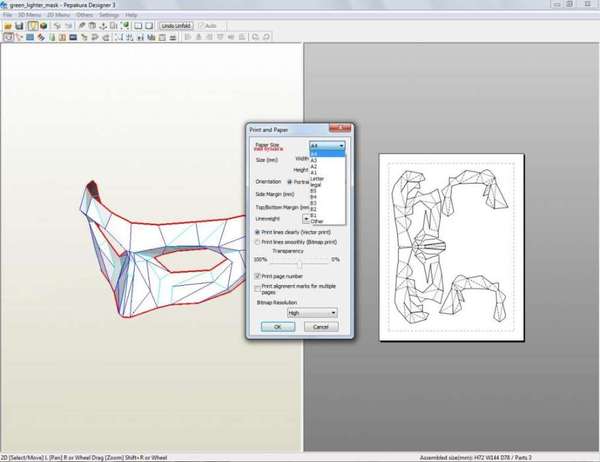The width and height of the screenshot is (600, 462).
Task: Click the second square window layout icon
Action: pyautogui.click(x=149, y=26)
